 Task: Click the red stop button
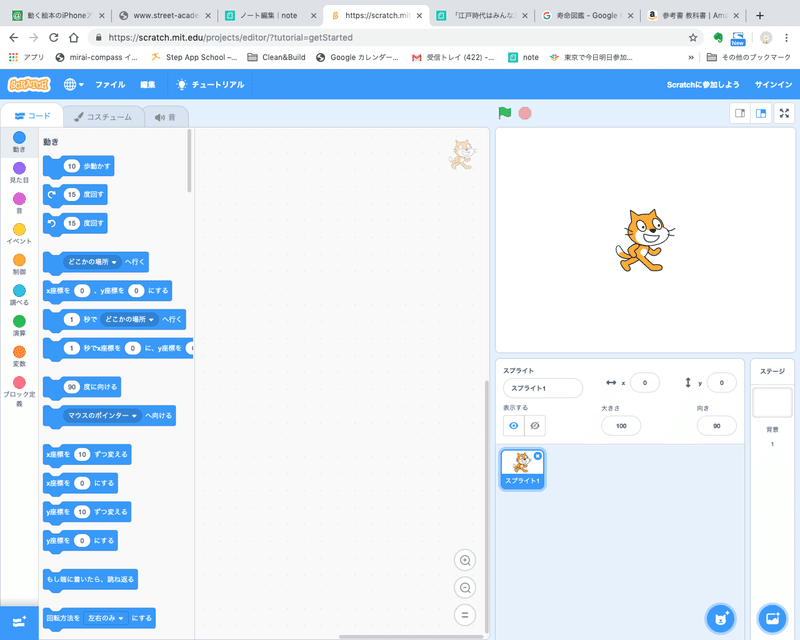pyautogui.click(x=525, y=113)
